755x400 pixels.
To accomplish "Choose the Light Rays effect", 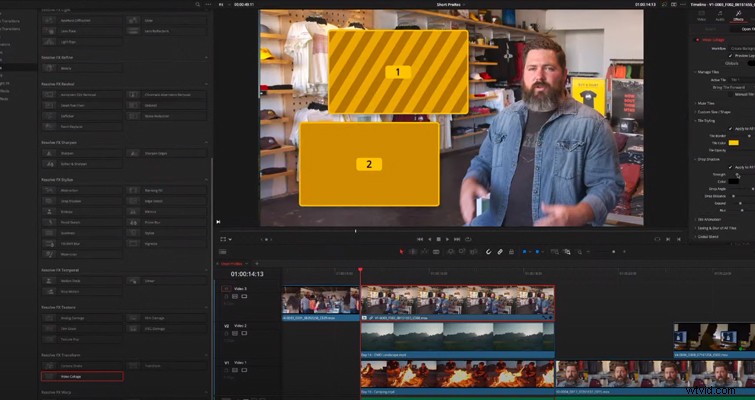I will coord(82,41).
